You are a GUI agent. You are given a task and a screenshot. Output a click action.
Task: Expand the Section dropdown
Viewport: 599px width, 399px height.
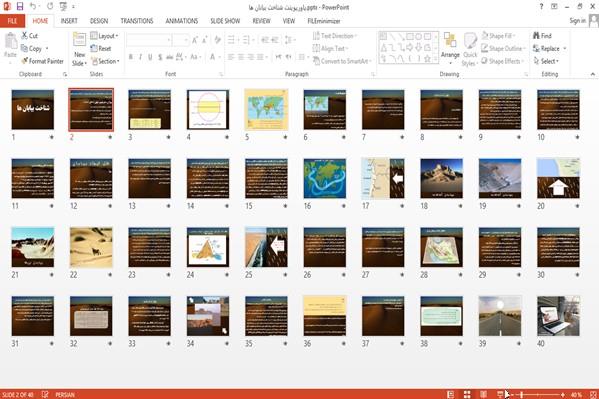coord(105,61)
